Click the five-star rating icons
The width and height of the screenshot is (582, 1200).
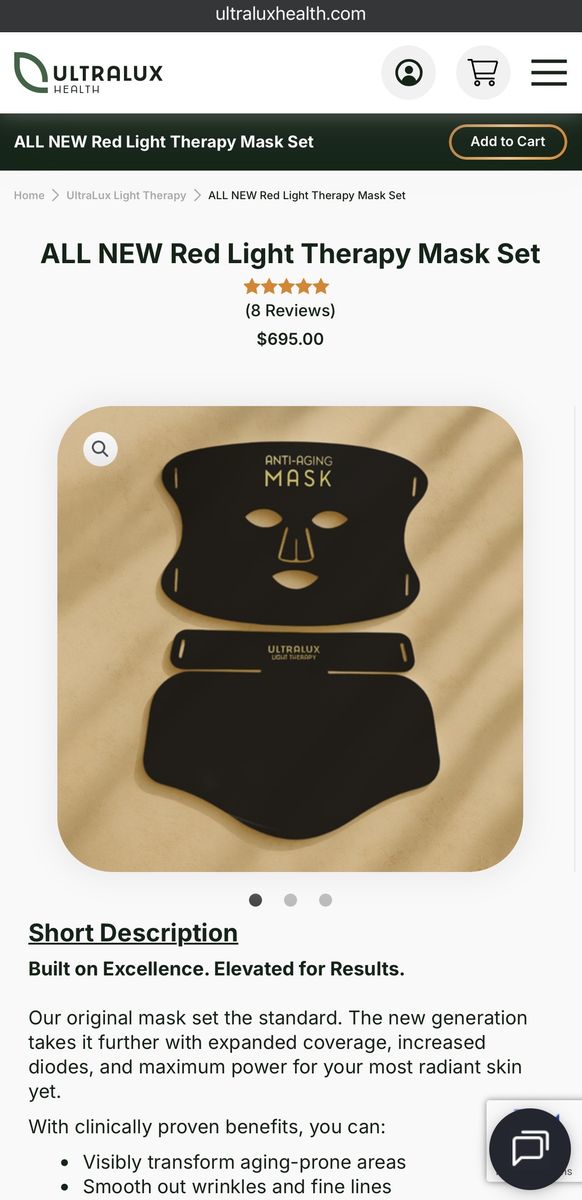tap(286, 286)
